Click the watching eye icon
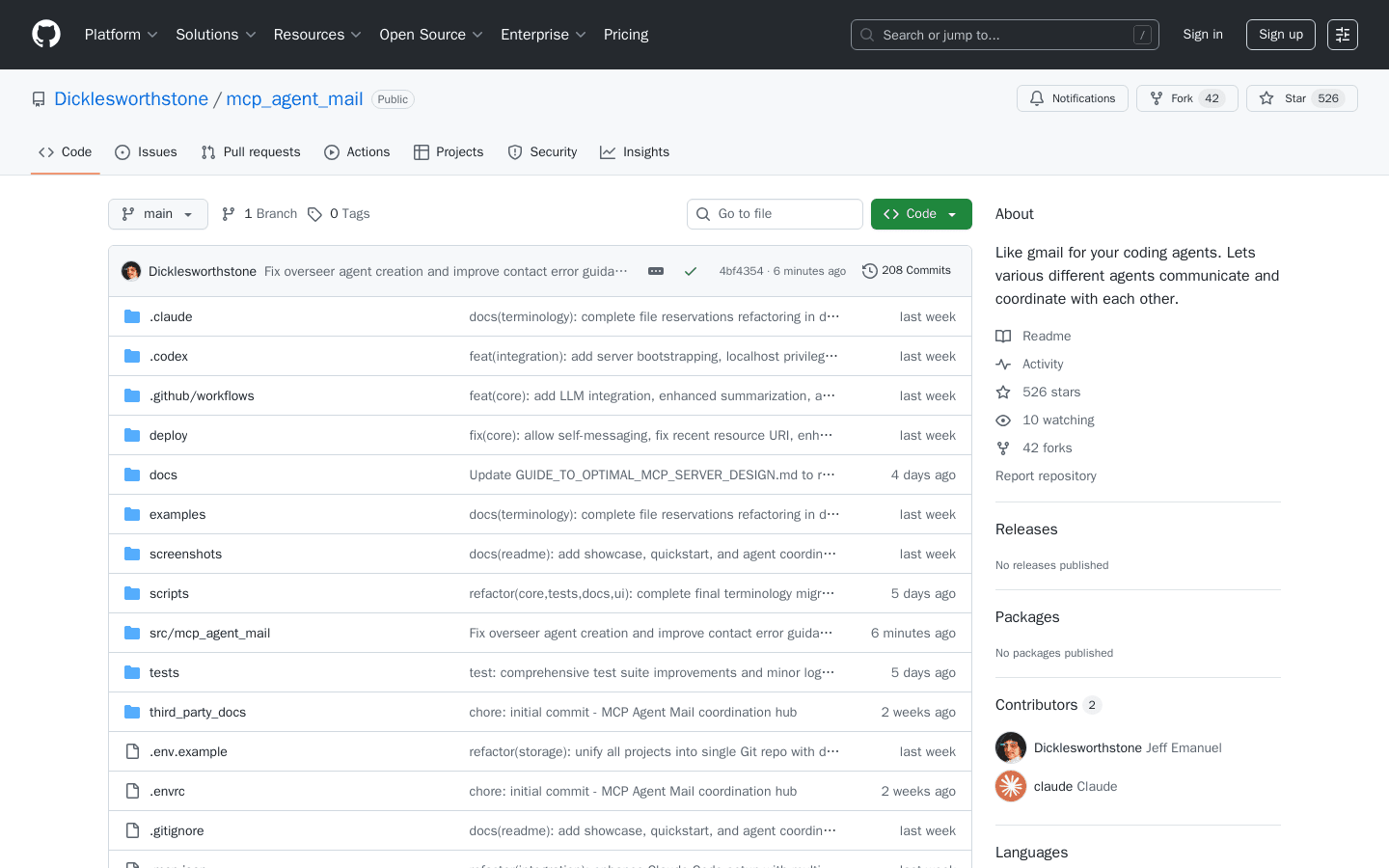 coord(1002,420)
